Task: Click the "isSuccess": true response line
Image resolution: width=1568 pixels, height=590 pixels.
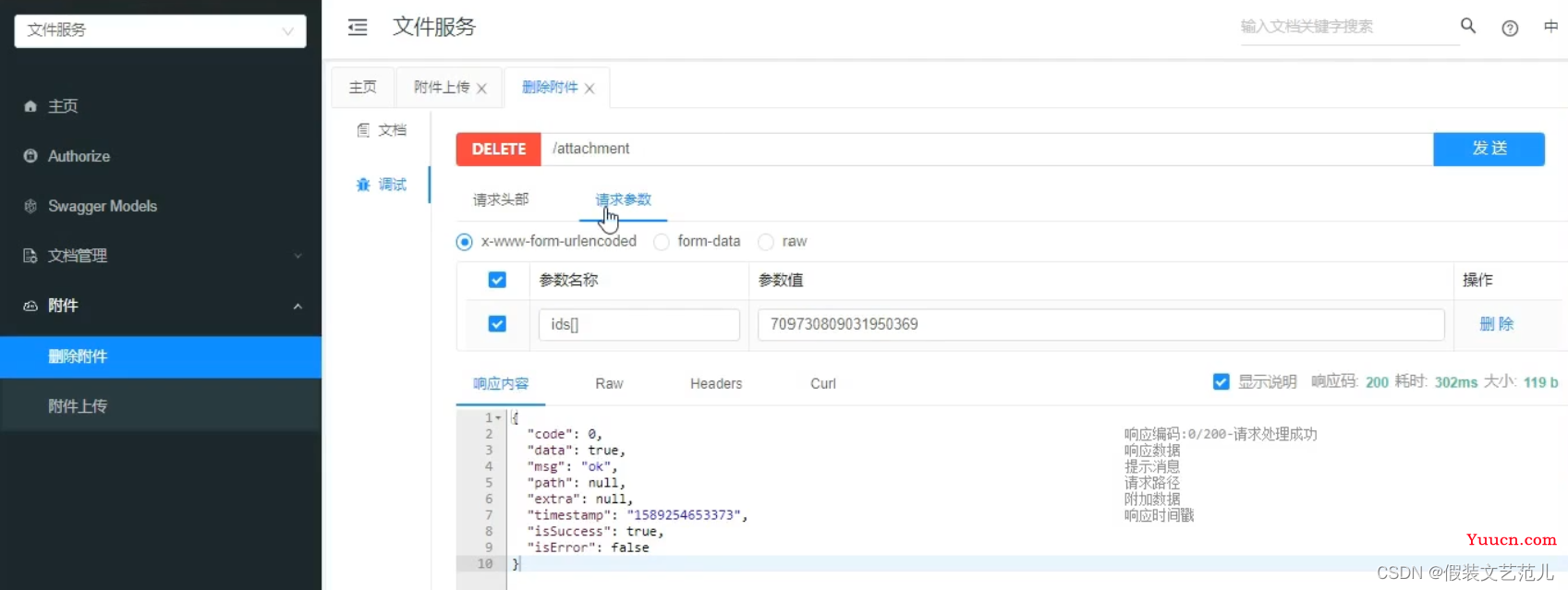Action: coord(595,532)
